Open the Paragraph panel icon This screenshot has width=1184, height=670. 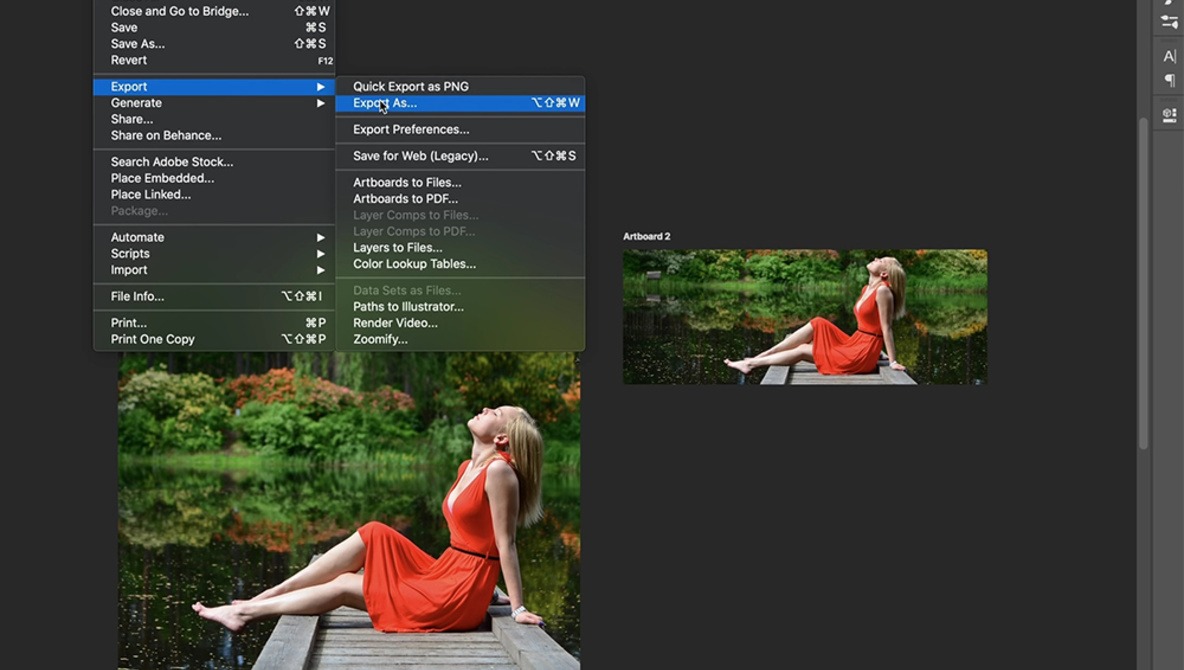1169,81
